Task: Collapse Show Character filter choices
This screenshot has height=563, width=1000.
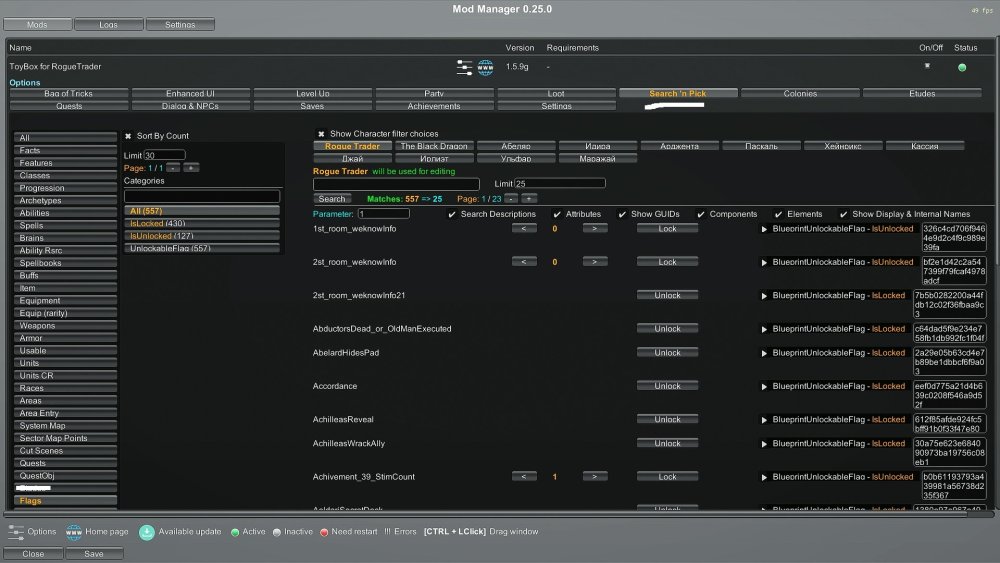Action: click(321, 134)
